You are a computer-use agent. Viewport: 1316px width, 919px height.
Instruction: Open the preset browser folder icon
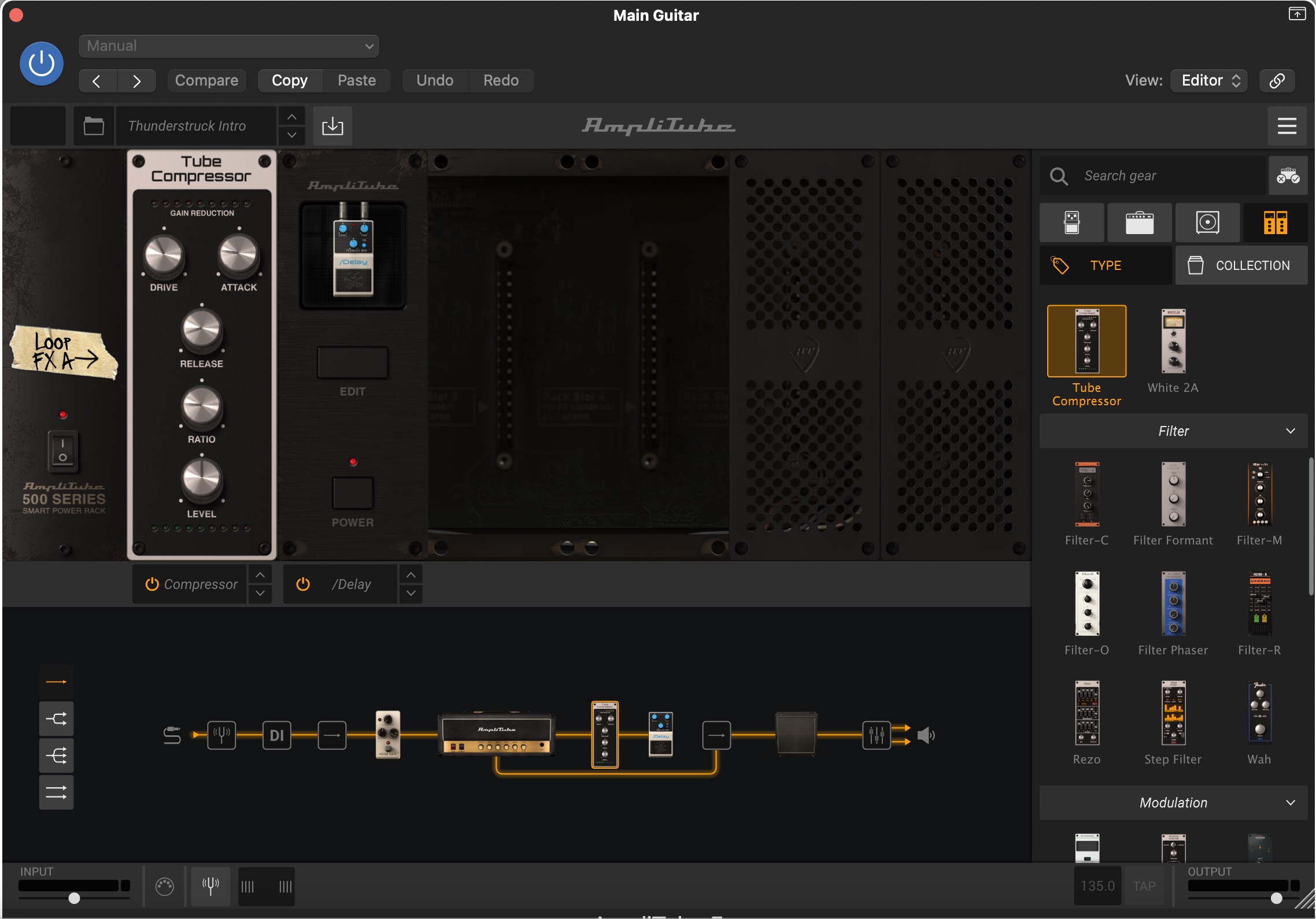[94, 125]
